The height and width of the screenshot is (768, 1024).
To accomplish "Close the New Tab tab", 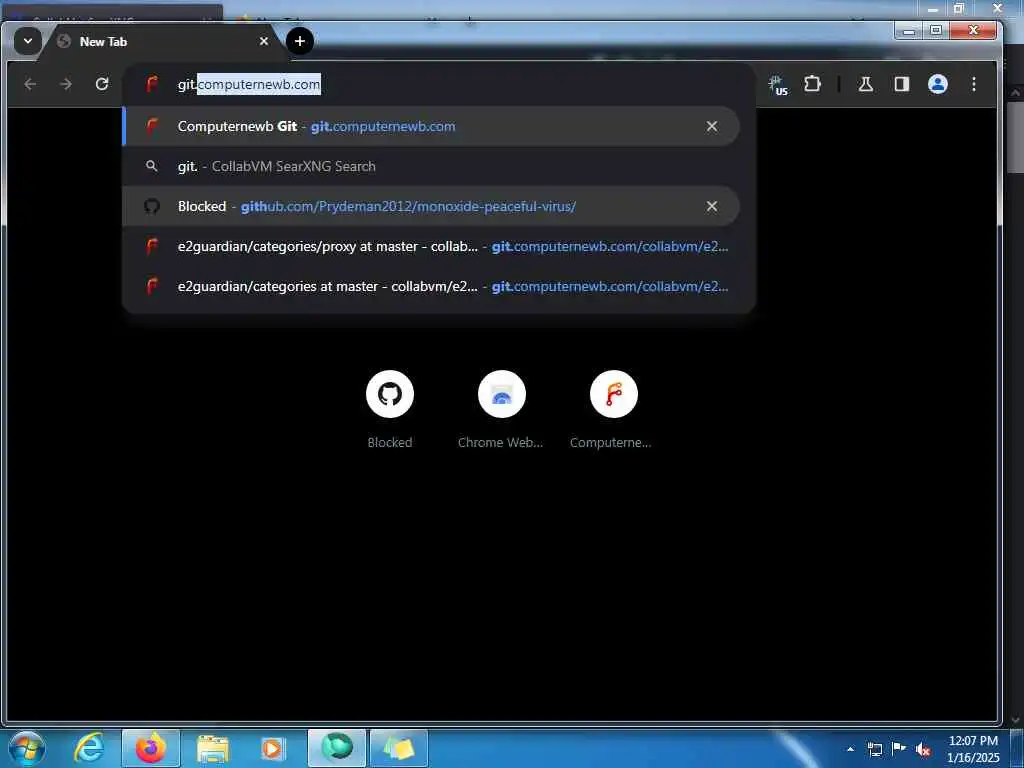I will click(x=264, y=41).
